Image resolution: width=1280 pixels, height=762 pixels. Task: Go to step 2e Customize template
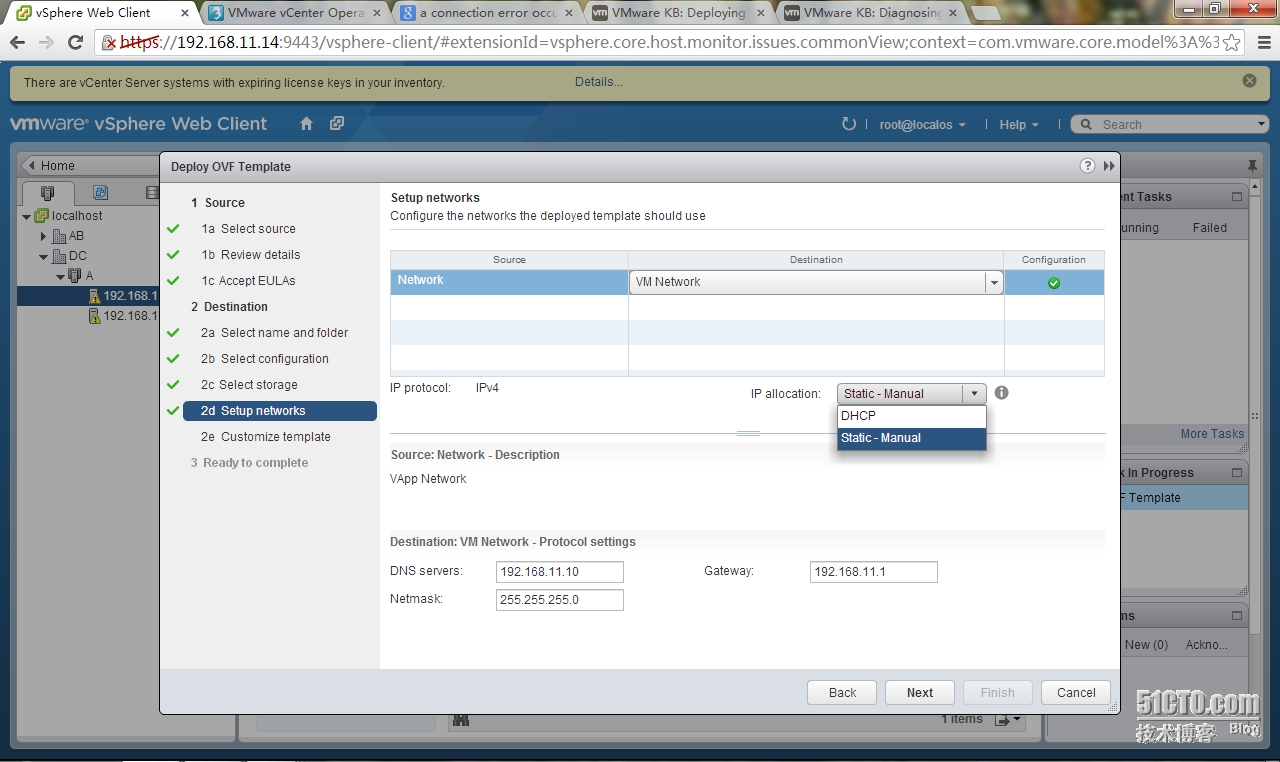click(x=266, y=437)
